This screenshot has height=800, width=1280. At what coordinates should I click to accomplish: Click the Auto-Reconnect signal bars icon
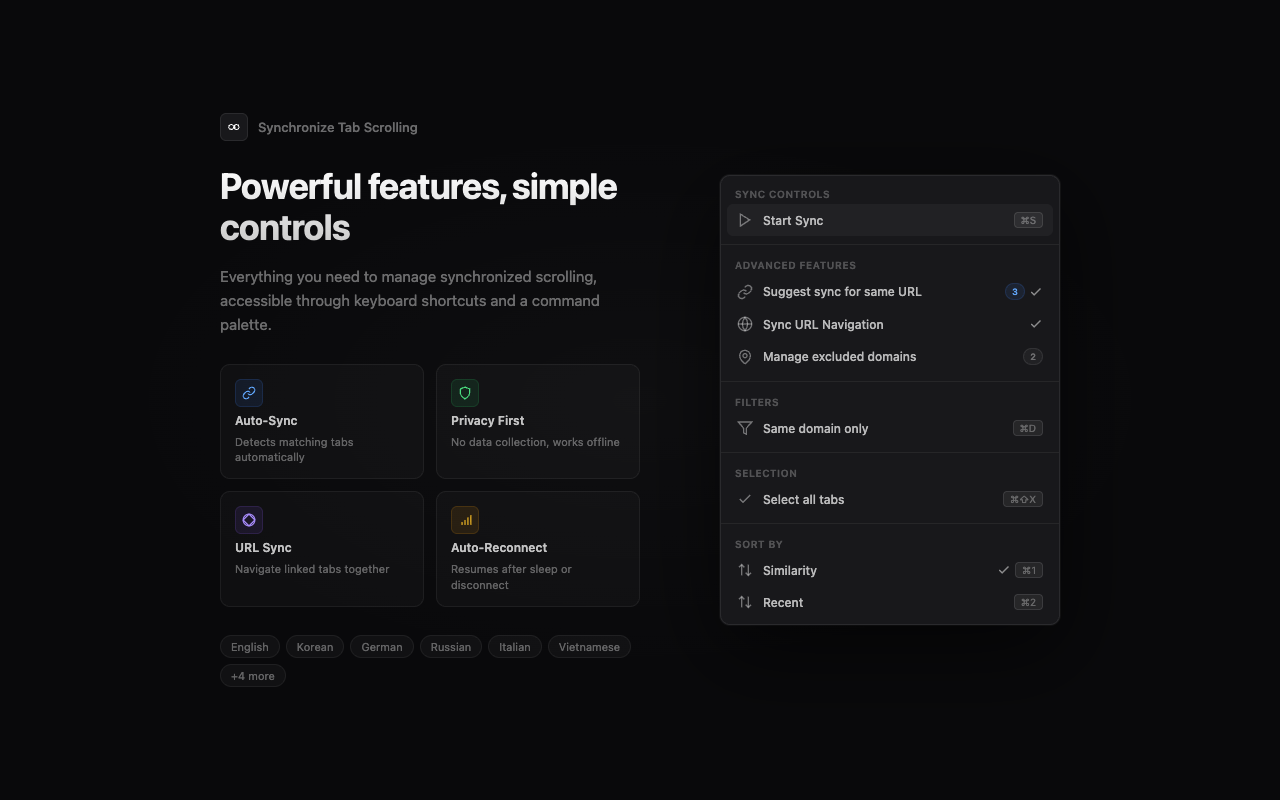coord(465,520)
